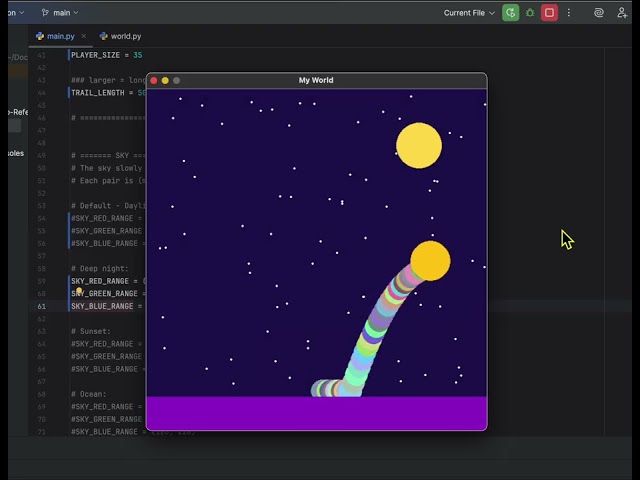Click commented #SKY_RED_RANGE on line 54
The width and height of the screenshot is (640, 480).
pyautogui.click(x=102, y=218)
